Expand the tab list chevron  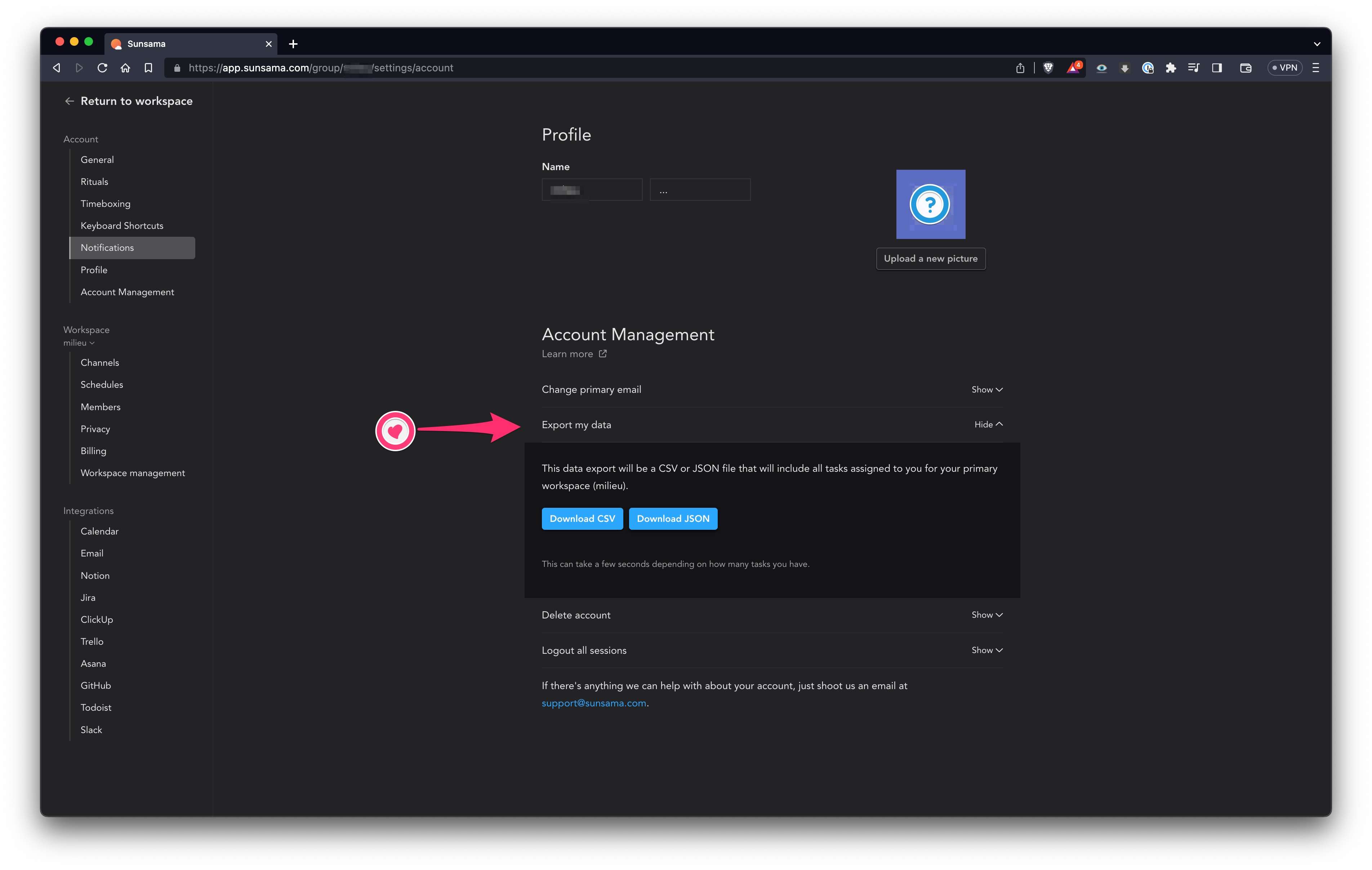[1317, 44]
